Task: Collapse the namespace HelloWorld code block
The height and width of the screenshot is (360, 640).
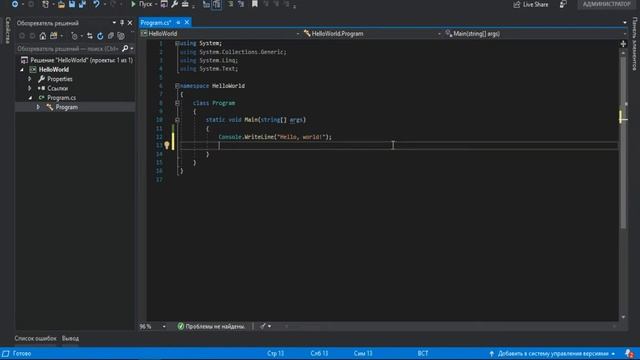Action: pyautogui.click(x=177, y=86)
